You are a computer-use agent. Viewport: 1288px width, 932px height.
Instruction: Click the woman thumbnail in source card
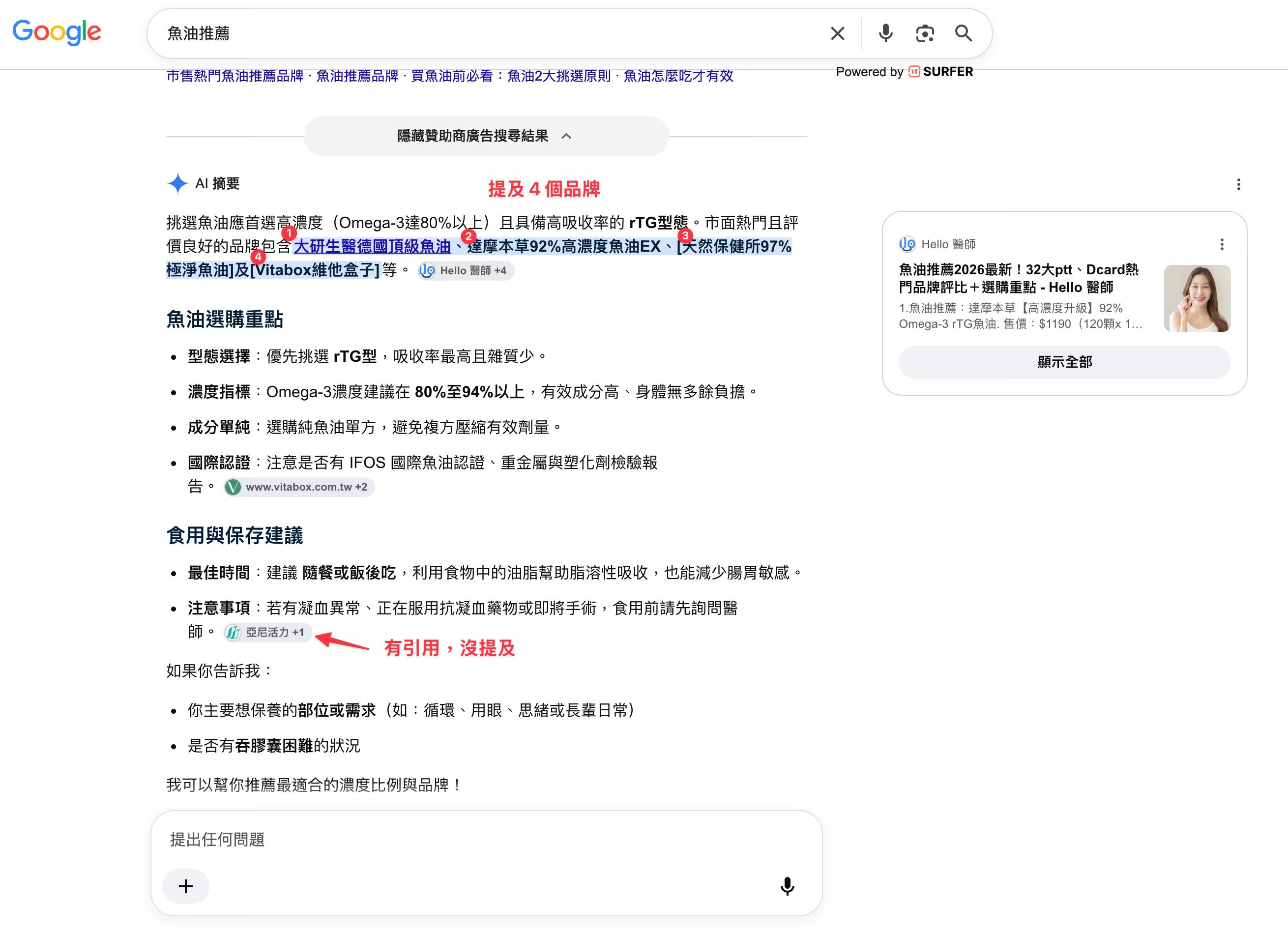pos(1197,298)
